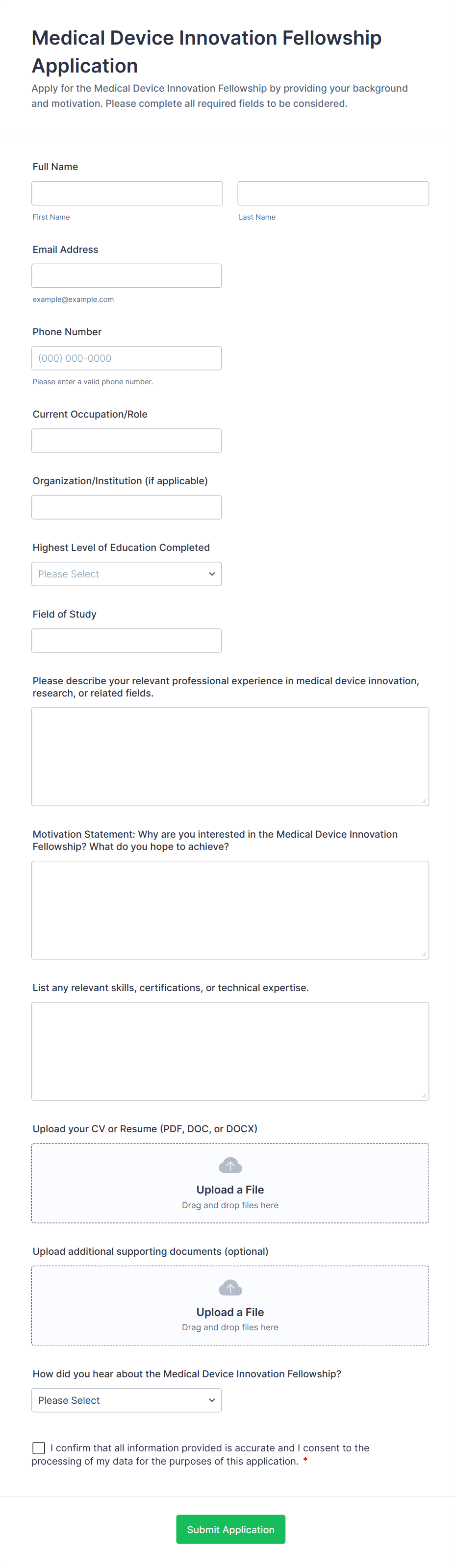Screen dimensions: 456x1568
Task: Open the 'How did you hear' dropdown
Action: pos(127,1400)
